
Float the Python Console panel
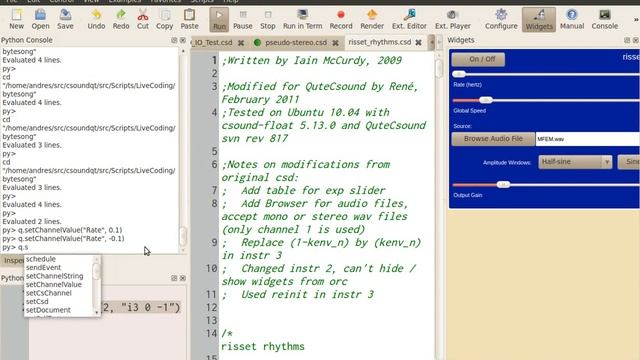(x=174, y=40)
